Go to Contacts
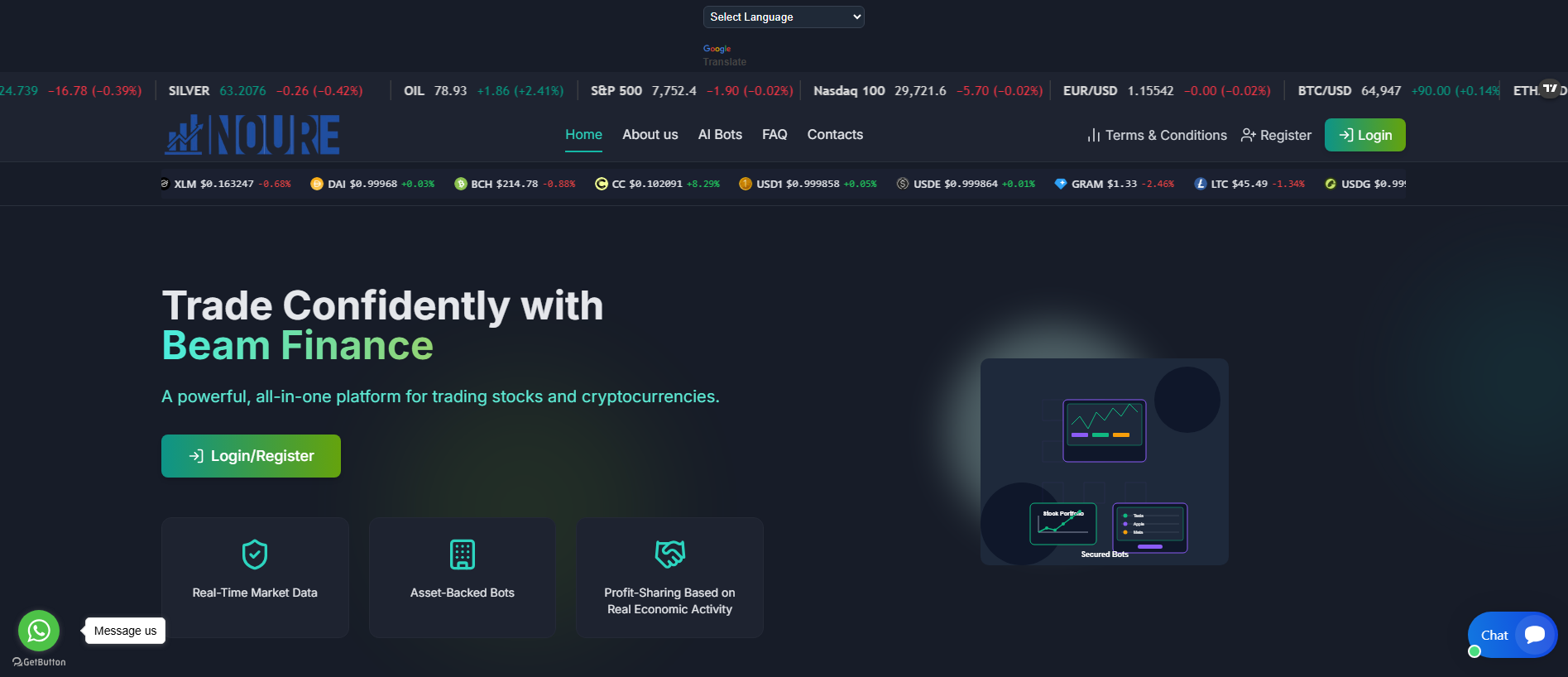 [x=835, y=134]
